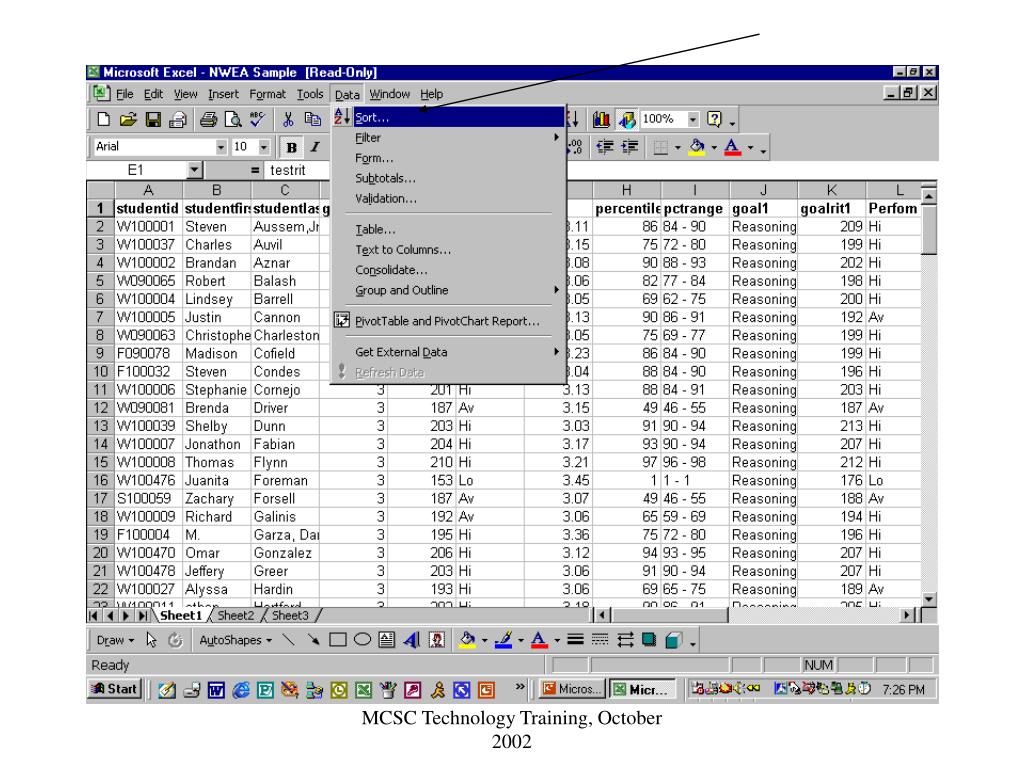Open the Font name dropdown
Screen dimensions: 1024x768
pyautogui.click(x=221, y=147)
